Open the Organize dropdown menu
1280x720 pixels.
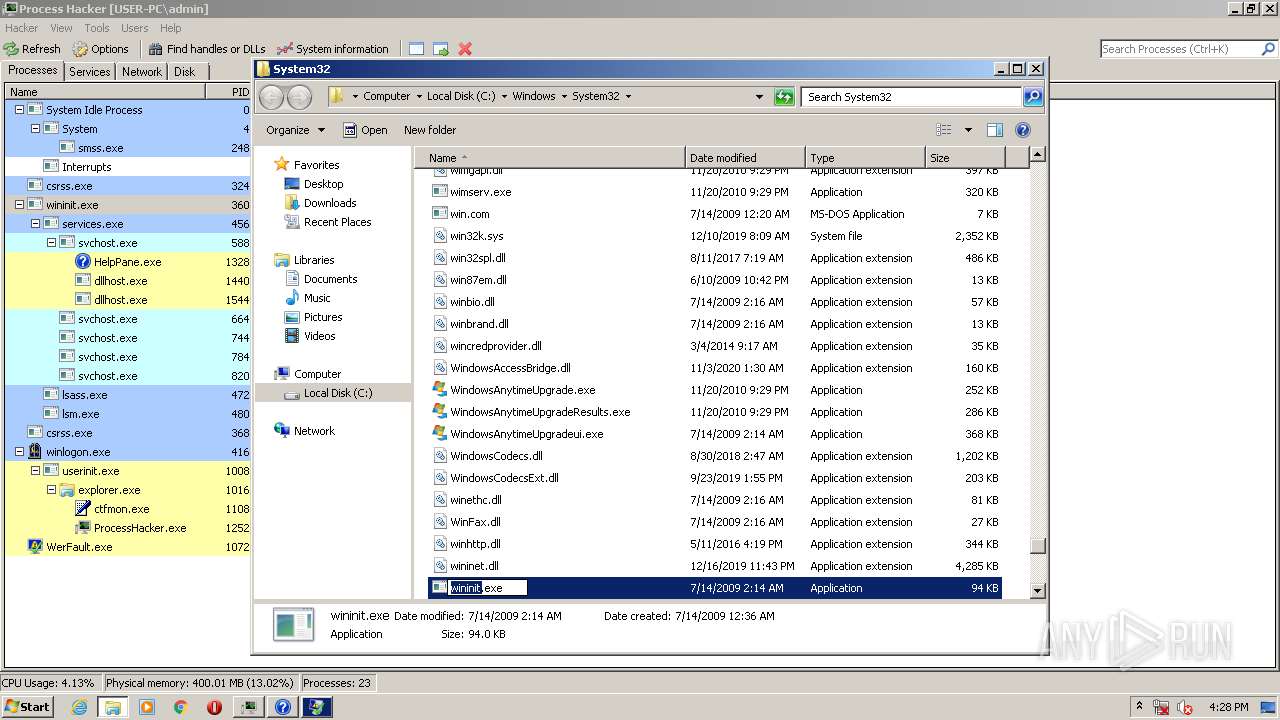click(x=295, y=130)
